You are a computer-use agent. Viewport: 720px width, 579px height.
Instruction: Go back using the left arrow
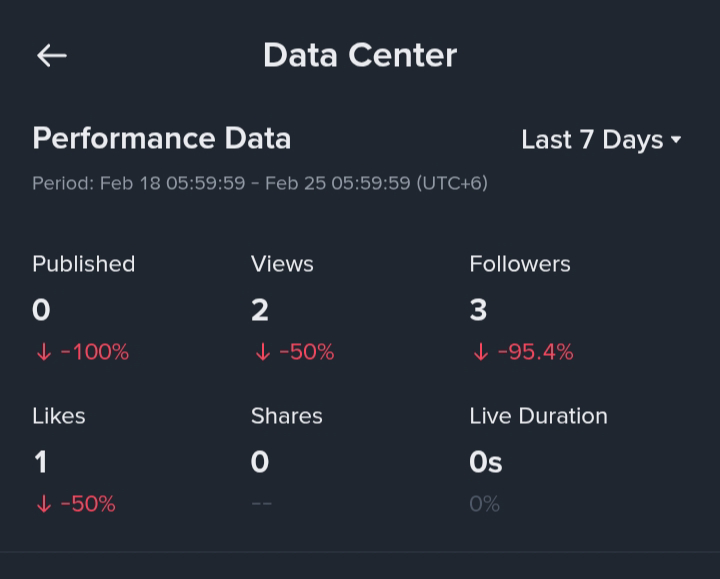point(51,56)
